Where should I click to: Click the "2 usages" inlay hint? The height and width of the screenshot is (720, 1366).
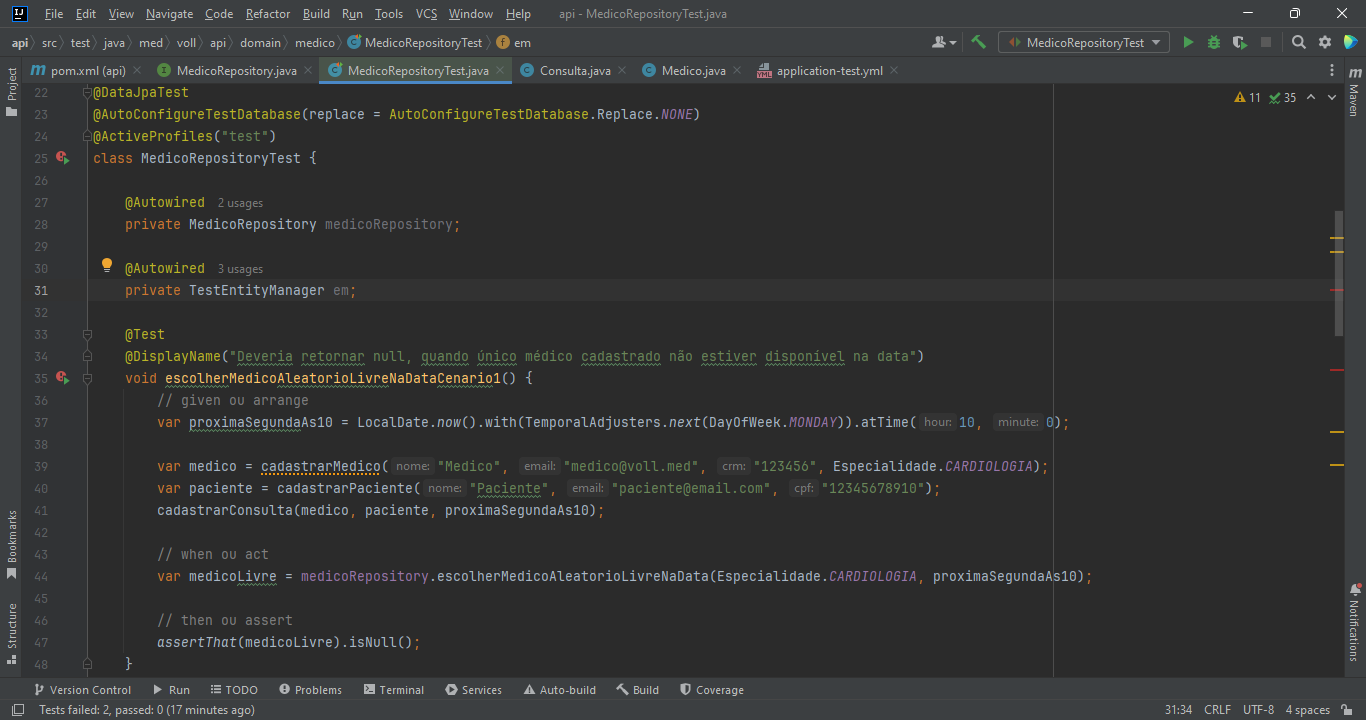pos(240,203)
